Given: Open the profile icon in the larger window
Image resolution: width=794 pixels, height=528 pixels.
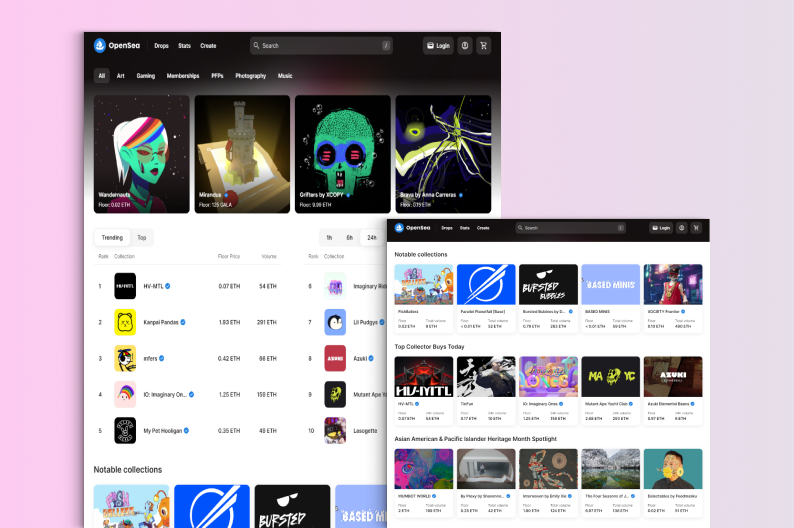Looking at the screenshot, I should [x=465, y=46].
